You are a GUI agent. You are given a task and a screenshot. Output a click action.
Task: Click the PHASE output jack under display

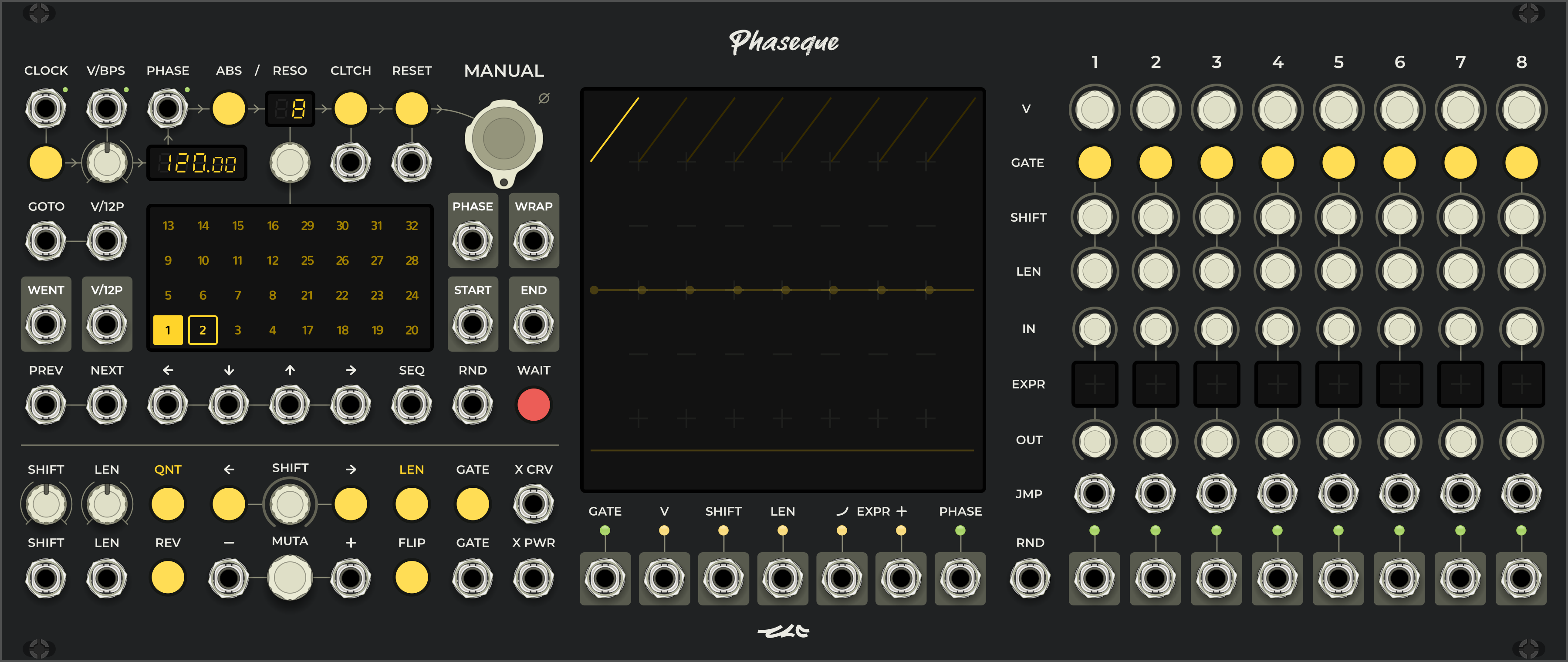click(x=960, y=578)
